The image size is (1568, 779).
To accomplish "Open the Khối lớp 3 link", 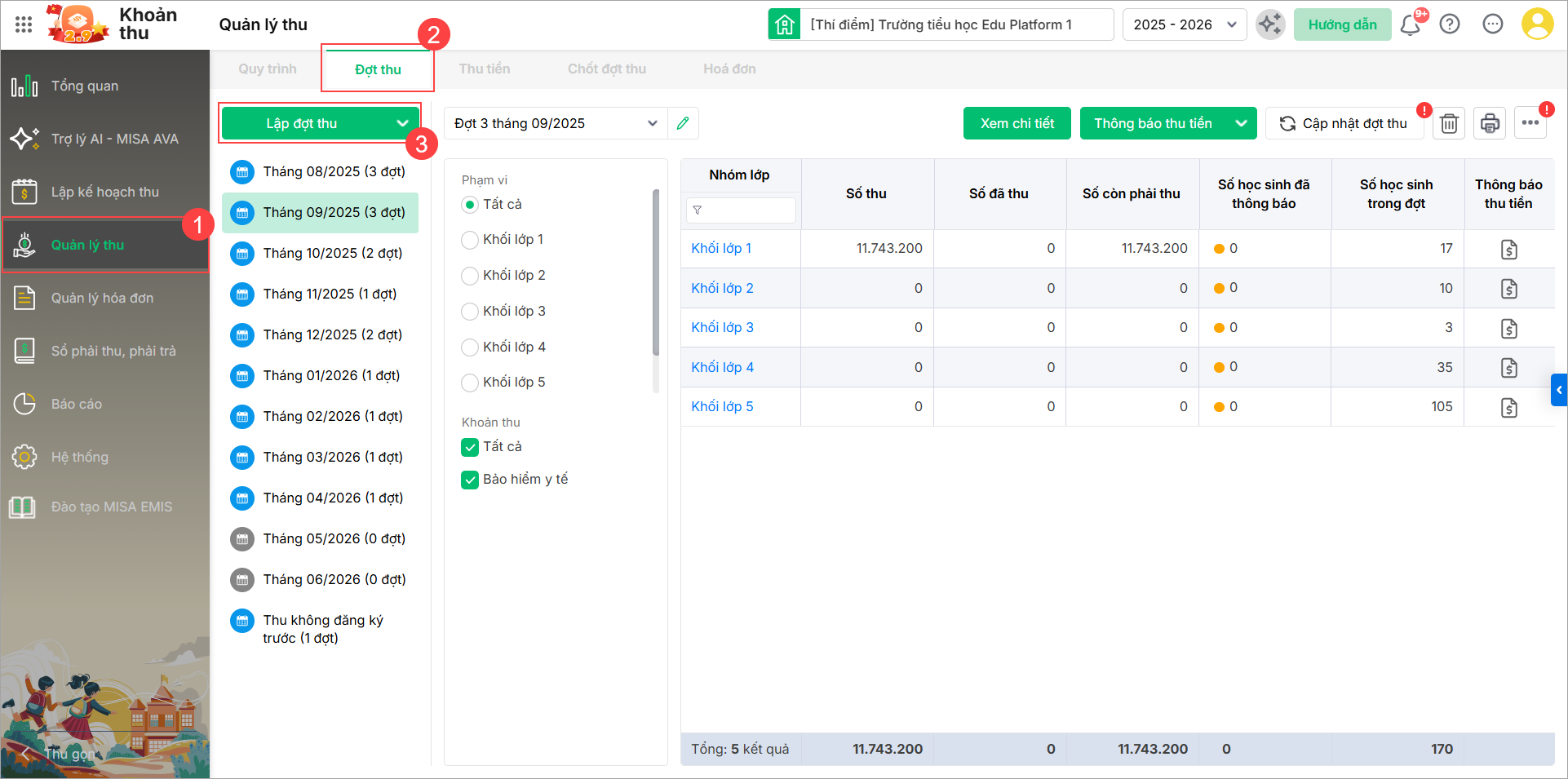I will (722, 327).
